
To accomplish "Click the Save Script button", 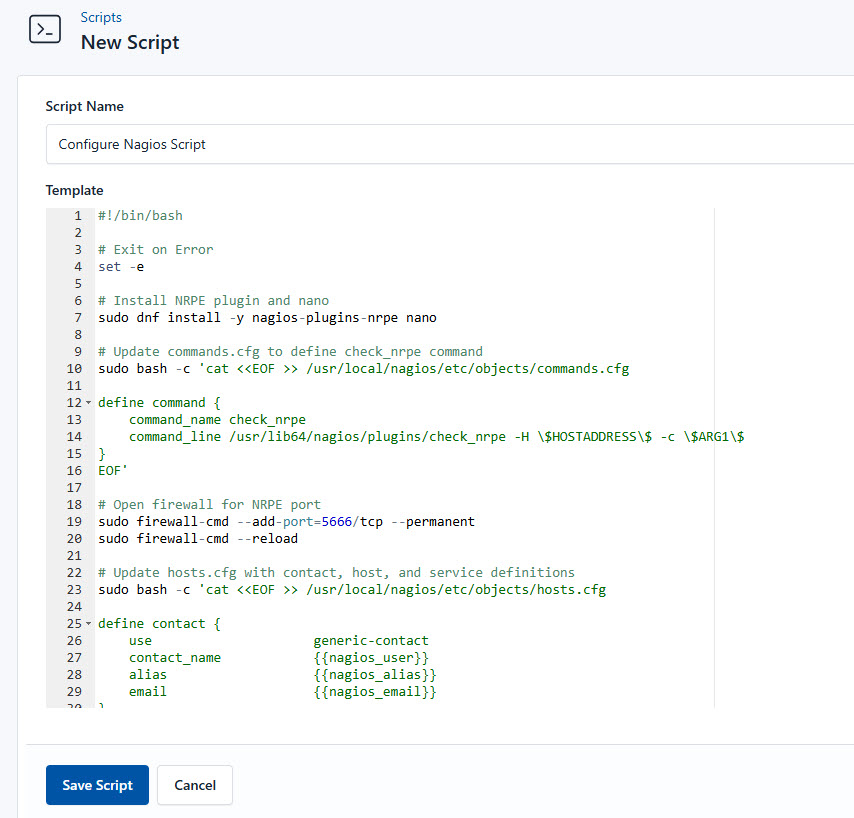I will click(x=97, y=785).
